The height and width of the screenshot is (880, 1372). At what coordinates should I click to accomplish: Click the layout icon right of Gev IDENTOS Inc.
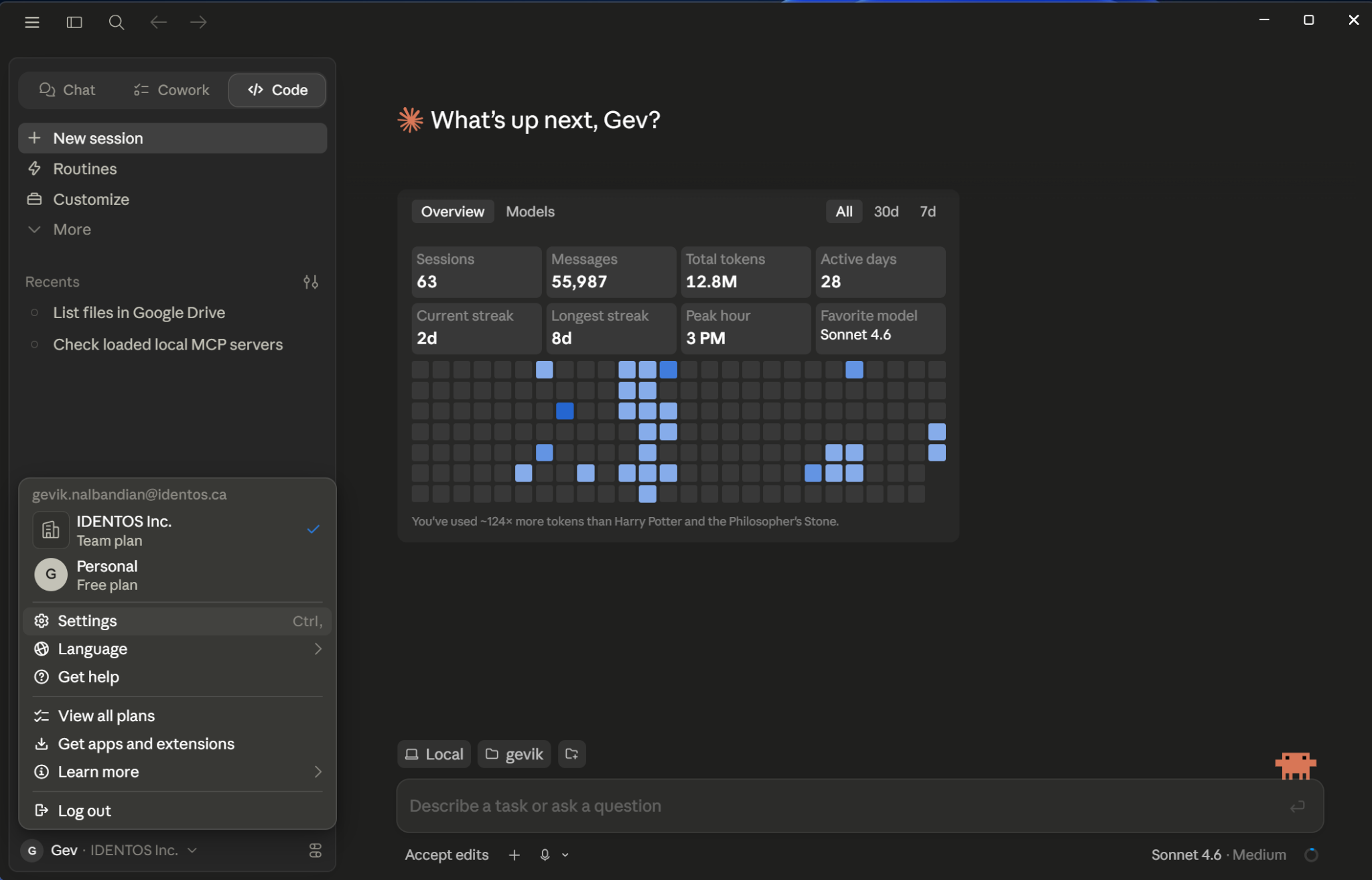tap(316, 851)
